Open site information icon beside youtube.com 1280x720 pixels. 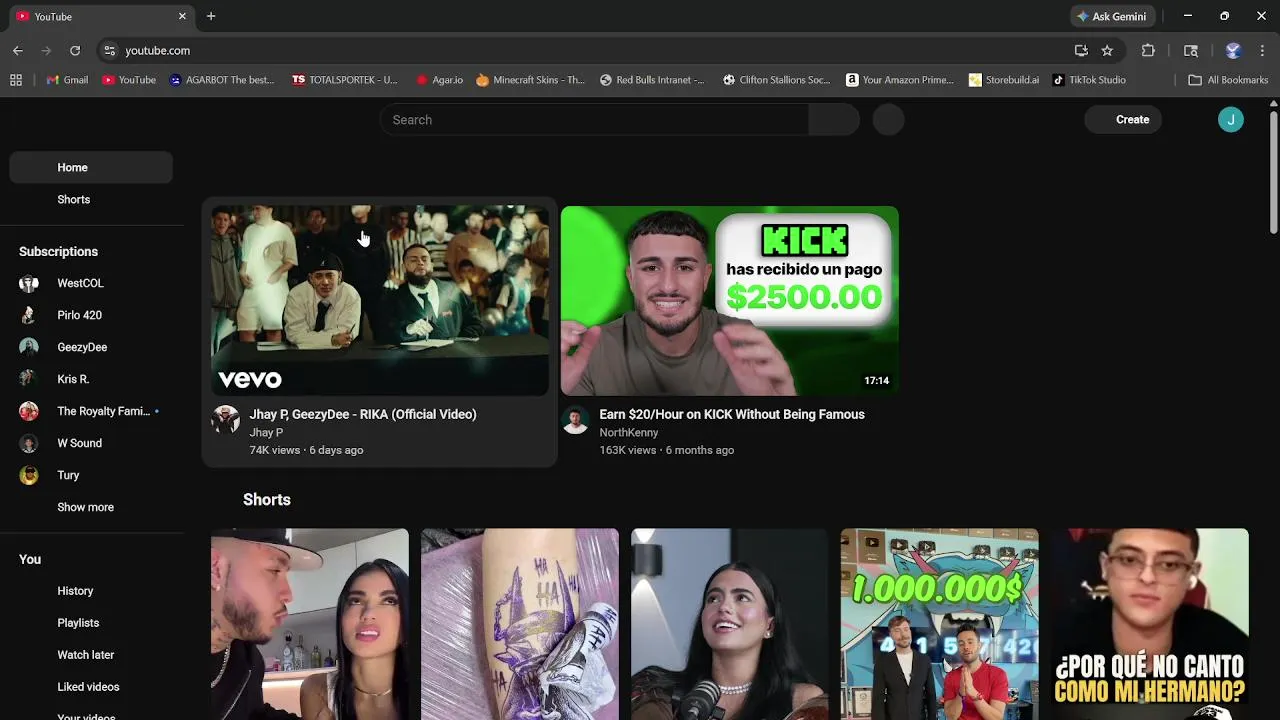pos(109,50)
